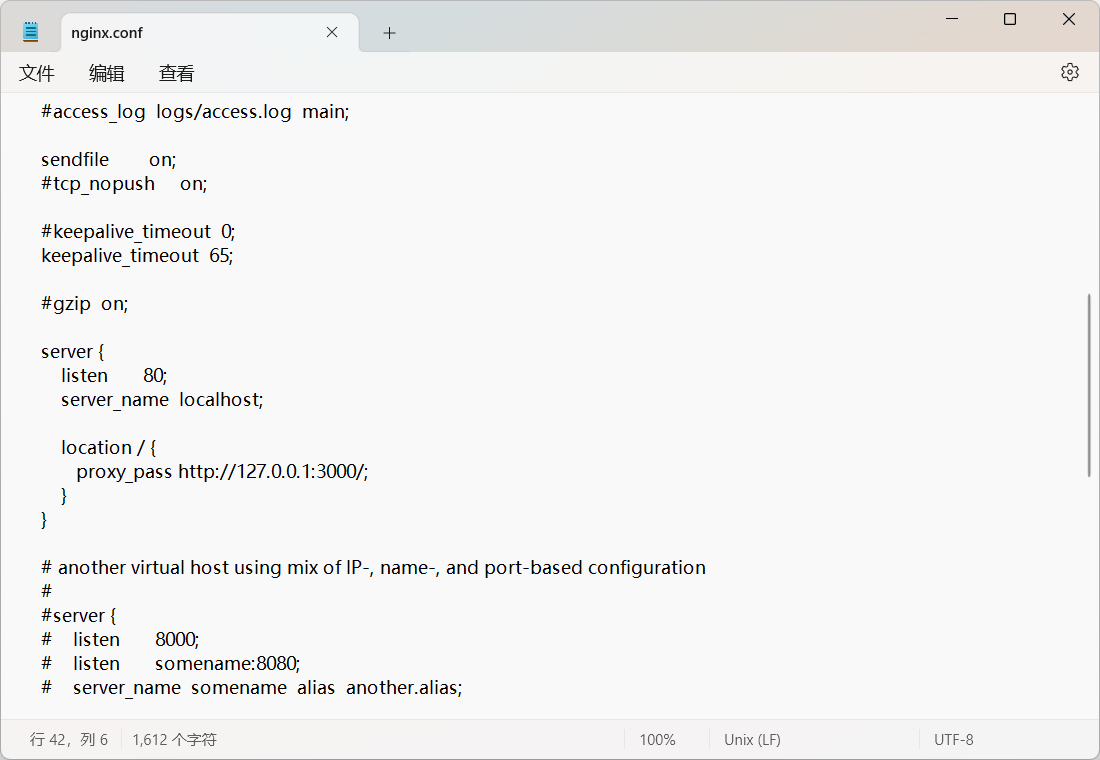This screenshot has height=760, width=1100.
Task: Click the 'location / {' line
Action: pyautogui.click(x=109, y=448)
